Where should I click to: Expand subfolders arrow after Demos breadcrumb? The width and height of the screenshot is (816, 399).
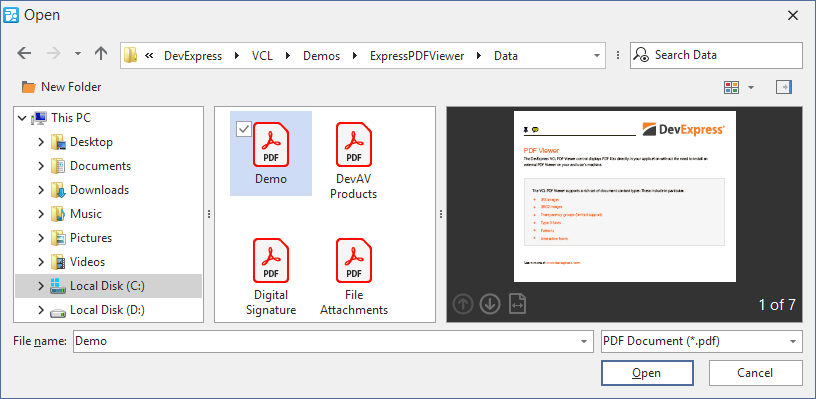pos(355,56)
